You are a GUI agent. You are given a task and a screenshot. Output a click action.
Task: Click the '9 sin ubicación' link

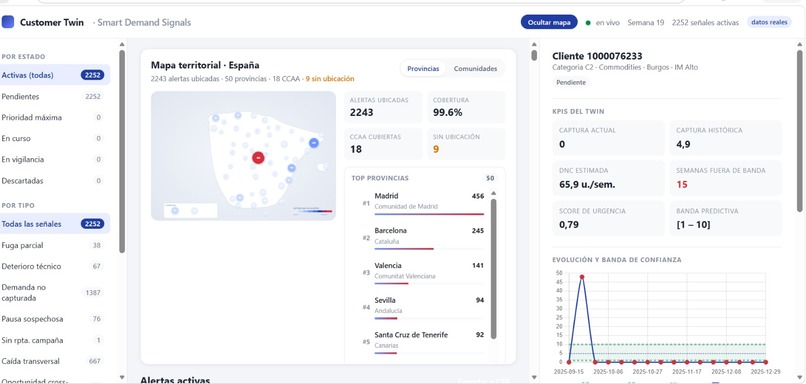329,79
